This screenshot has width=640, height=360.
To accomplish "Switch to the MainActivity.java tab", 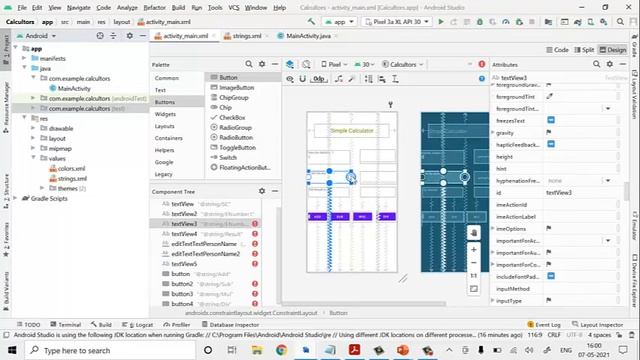I will 308,36.
